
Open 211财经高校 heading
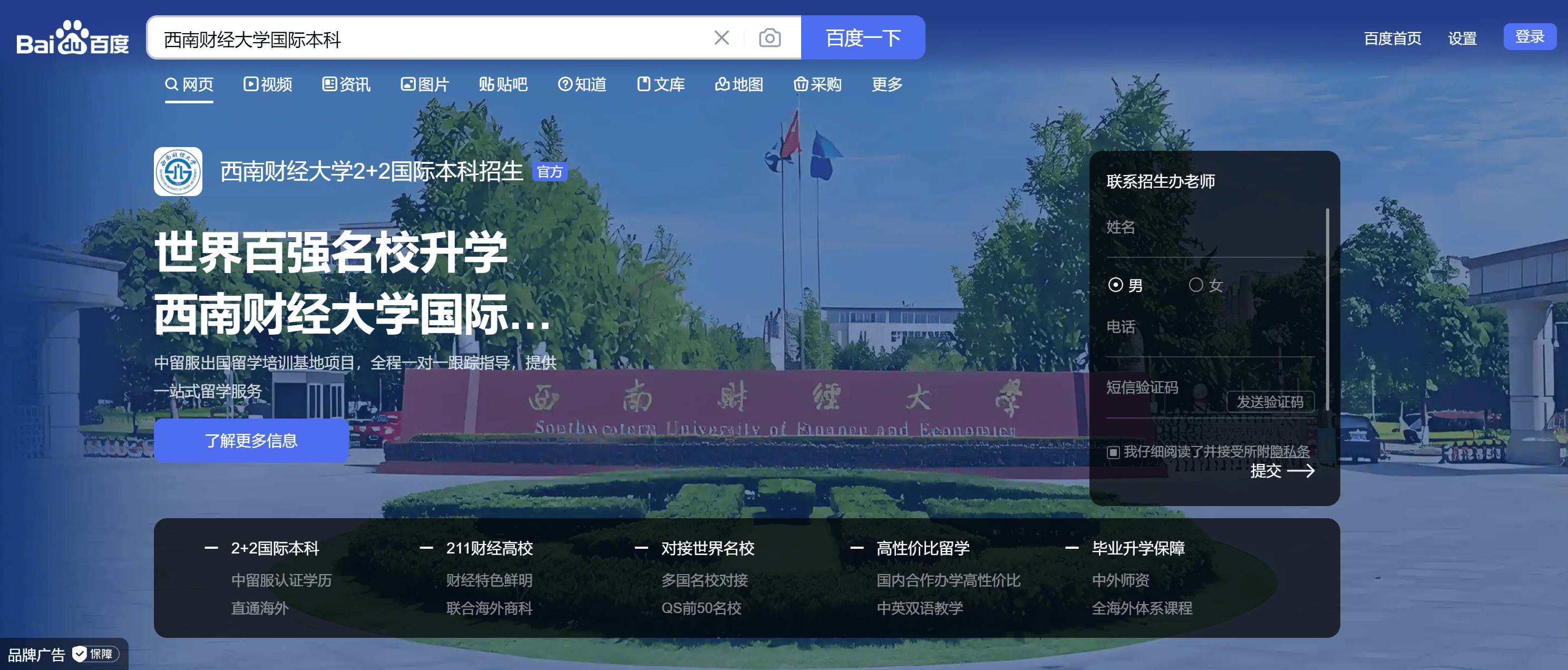pyautogui.click(x=490, y=548)
